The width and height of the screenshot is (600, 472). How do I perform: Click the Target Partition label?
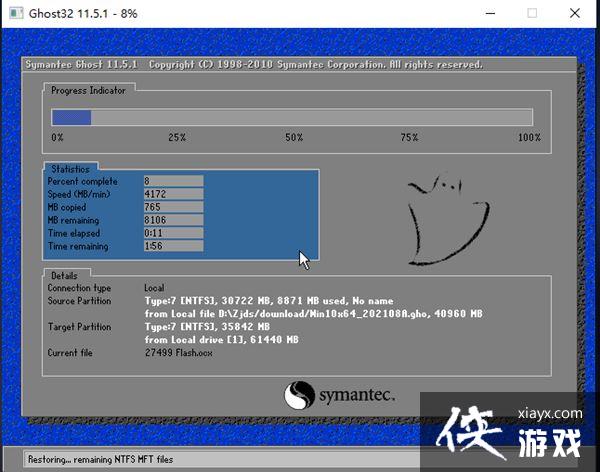(79, 327)
